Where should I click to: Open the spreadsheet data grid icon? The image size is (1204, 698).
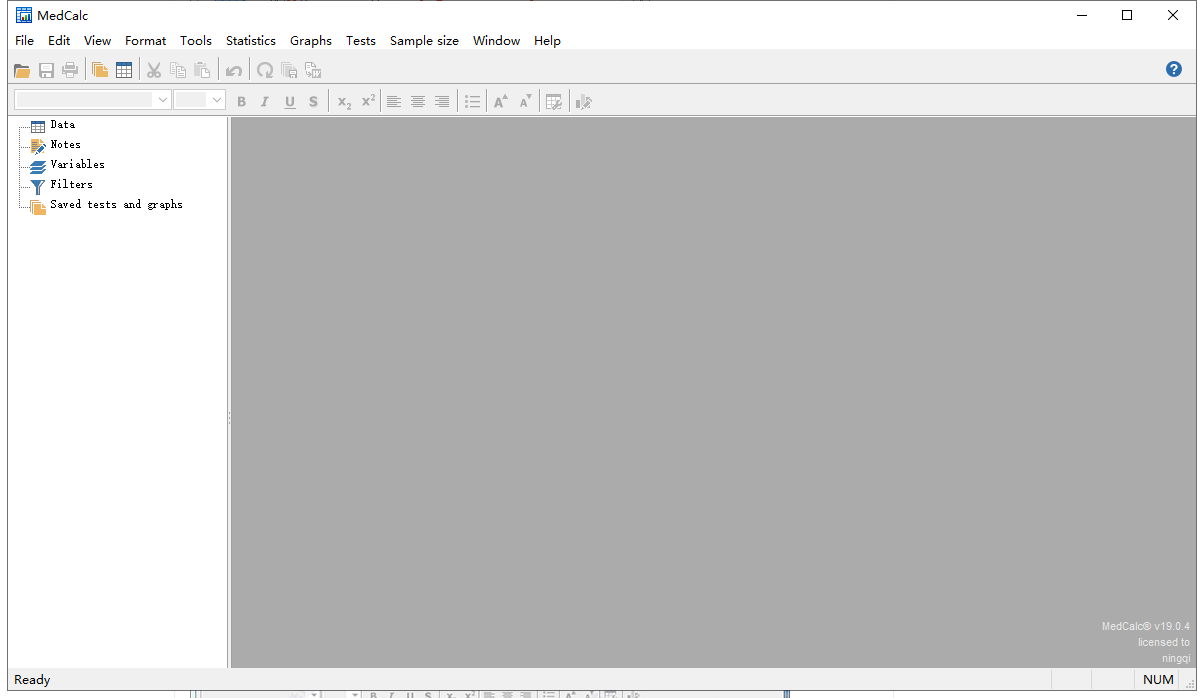click(124, 70)
